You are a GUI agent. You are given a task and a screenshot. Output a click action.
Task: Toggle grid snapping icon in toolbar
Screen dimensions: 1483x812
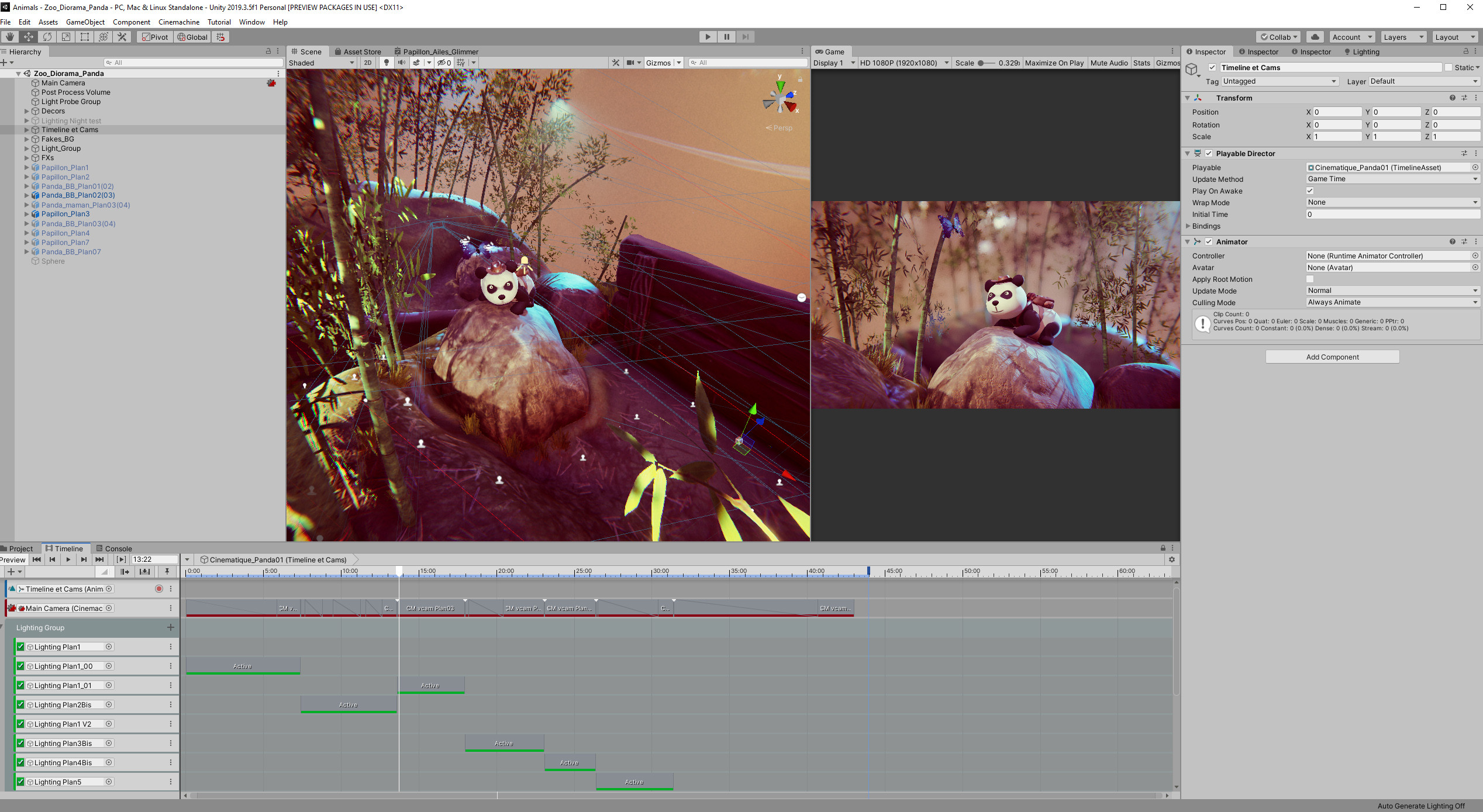pos(220,37)
